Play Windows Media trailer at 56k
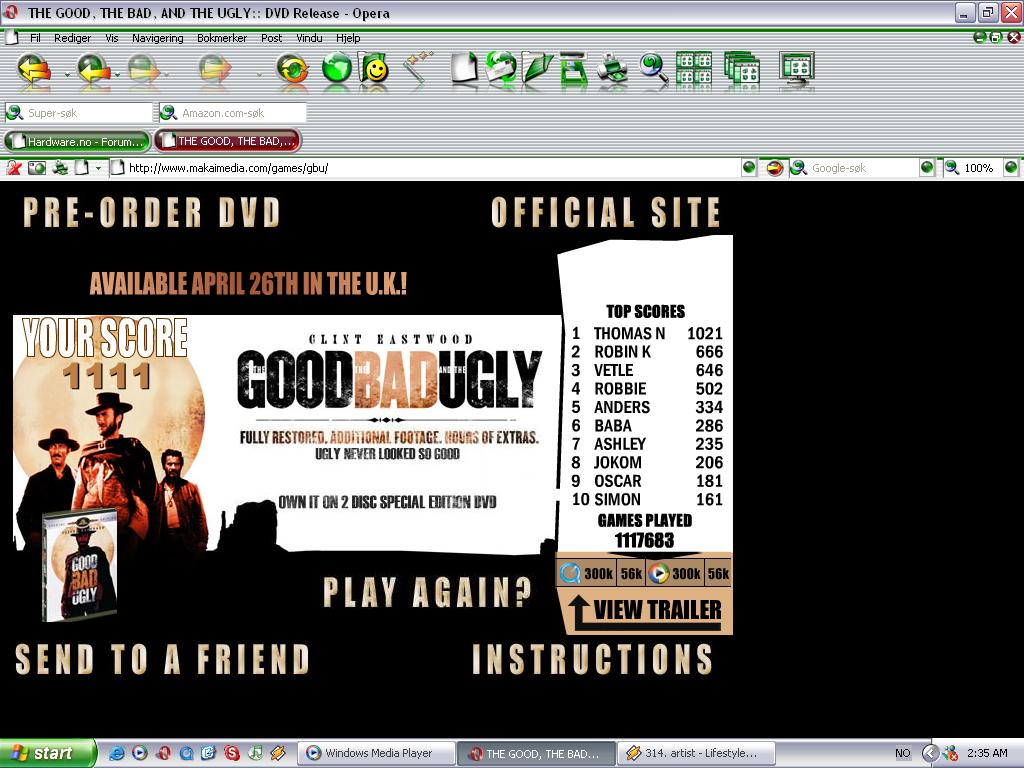Image resolution: width=1024 pixels, height=768 pixels. click(x=718, y=573)
